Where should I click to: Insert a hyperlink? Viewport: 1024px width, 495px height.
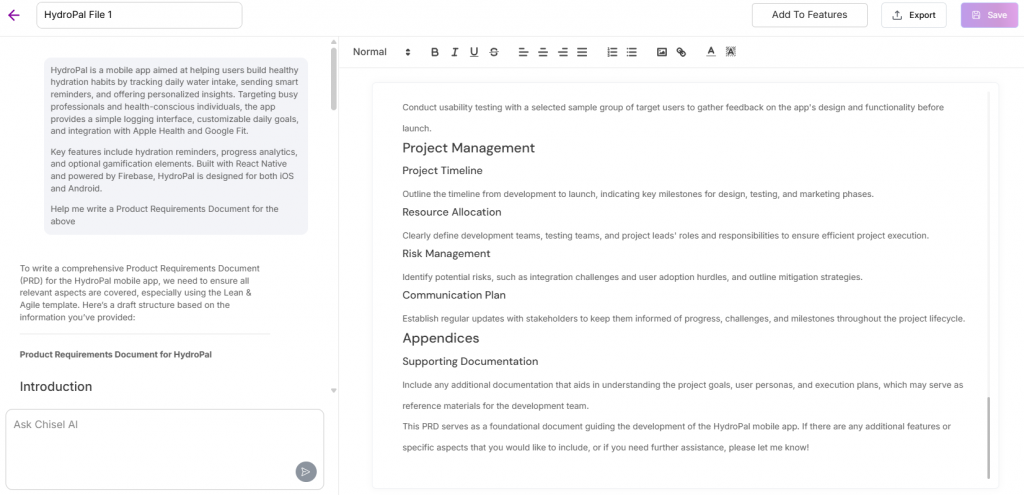[x=681, y=52]
